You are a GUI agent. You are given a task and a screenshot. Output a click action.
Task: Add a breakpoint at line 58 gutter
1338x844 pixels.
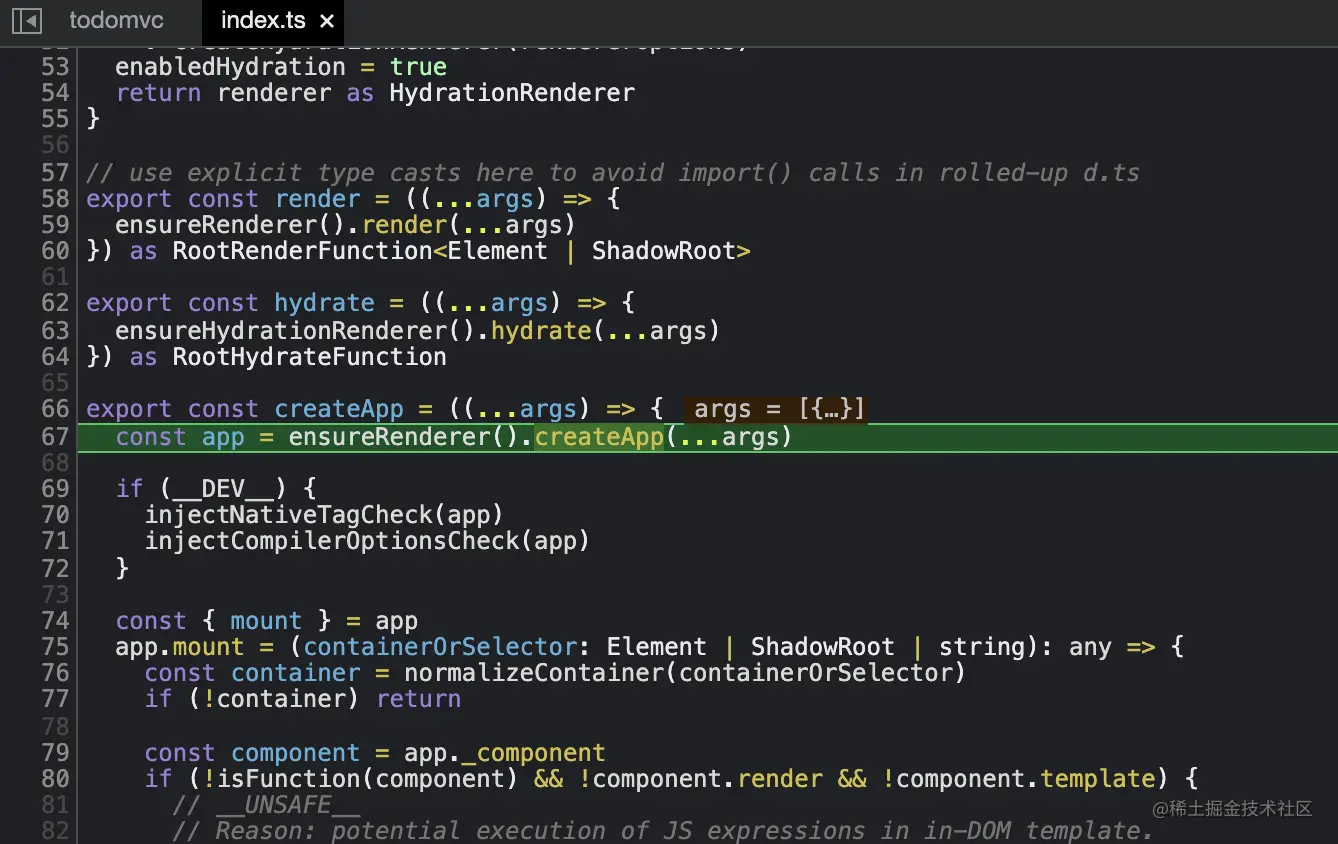[56, 199]
